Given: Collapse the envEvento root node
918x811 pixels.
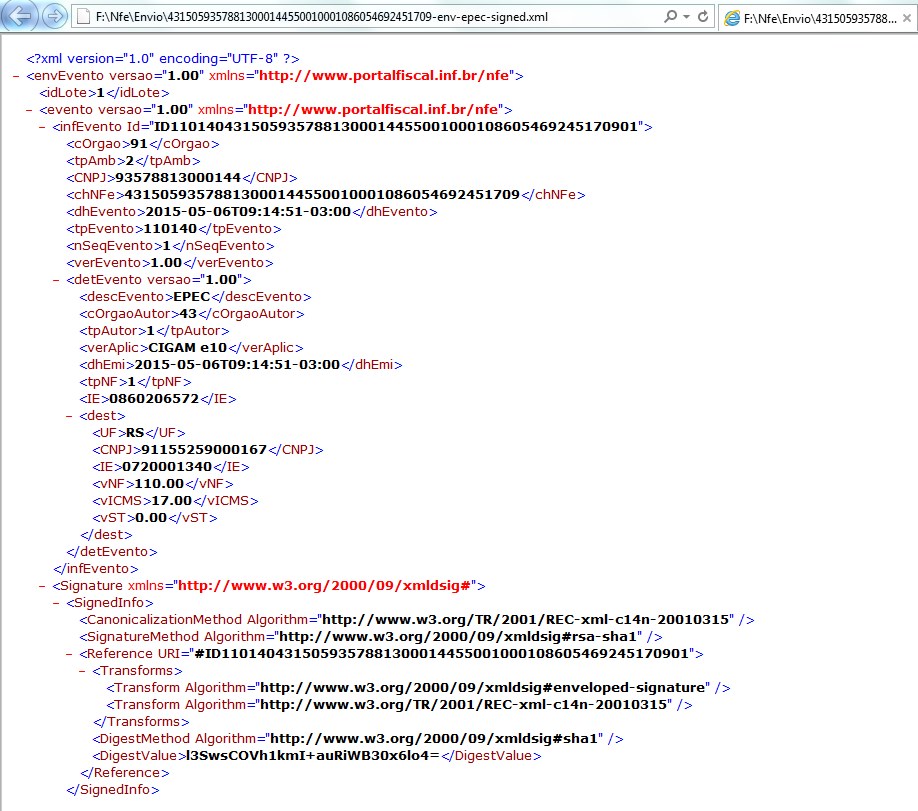Looking at the screenshot, I should (16, 76).
